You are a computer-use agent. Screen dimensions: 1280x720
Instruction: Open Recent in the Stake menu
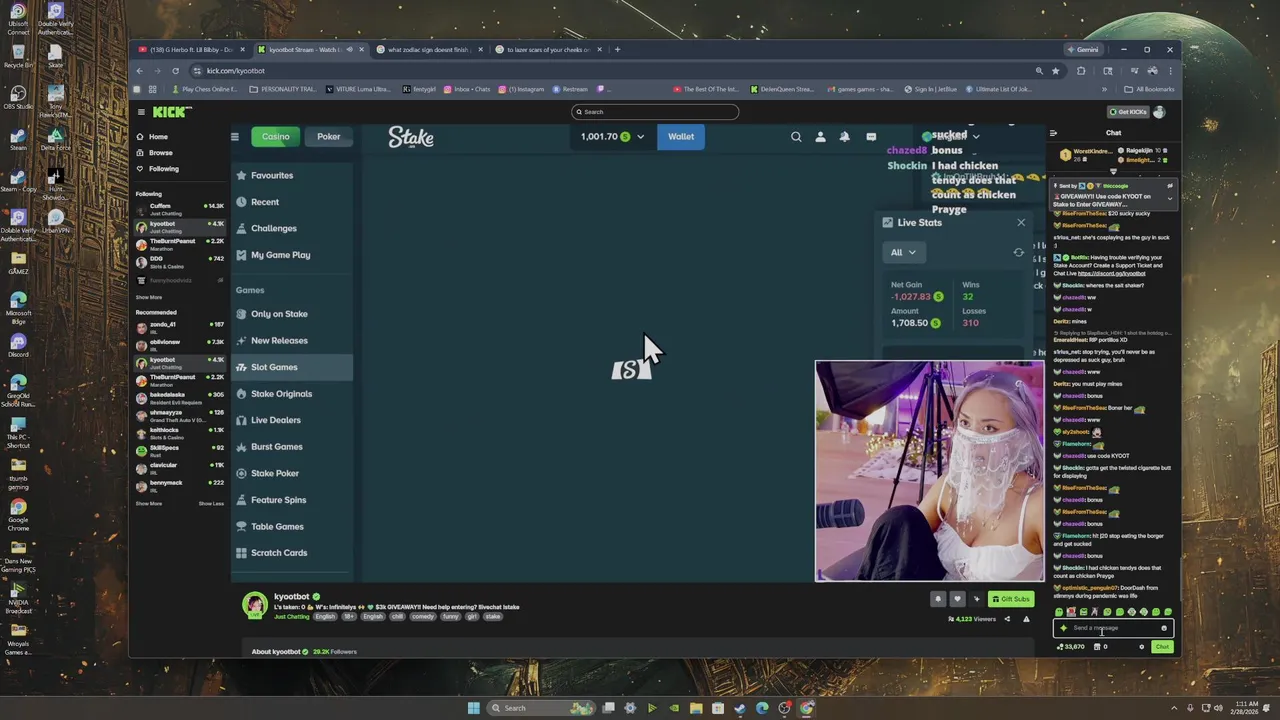[292, 202]
